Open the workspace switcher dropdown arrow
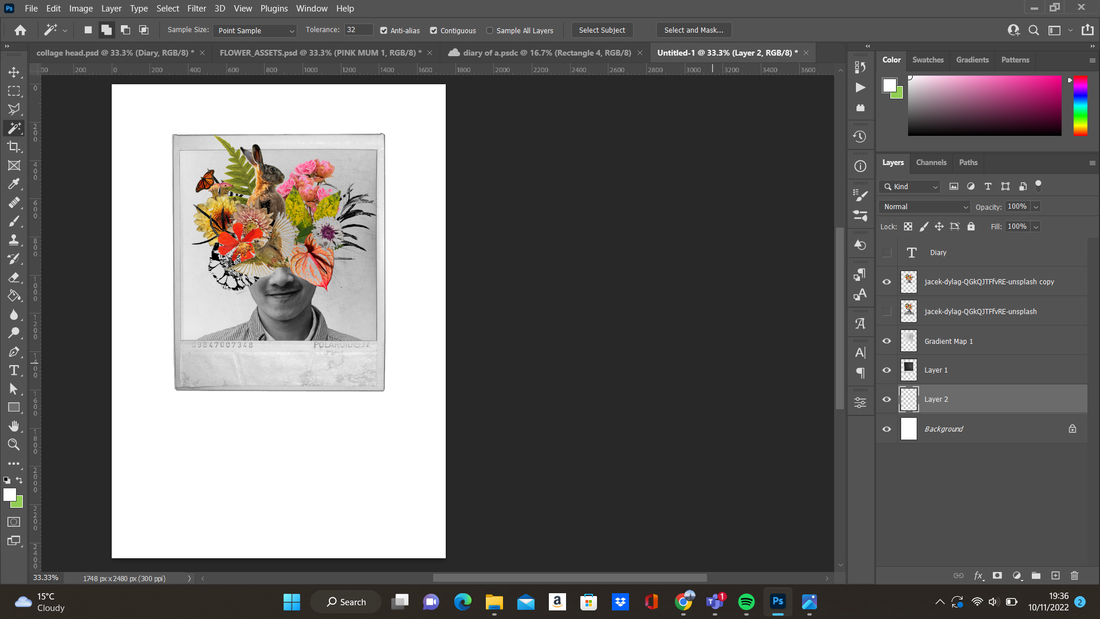Image resolution: width=1100 pixels, height=619 pixels. click(1071, 30)
